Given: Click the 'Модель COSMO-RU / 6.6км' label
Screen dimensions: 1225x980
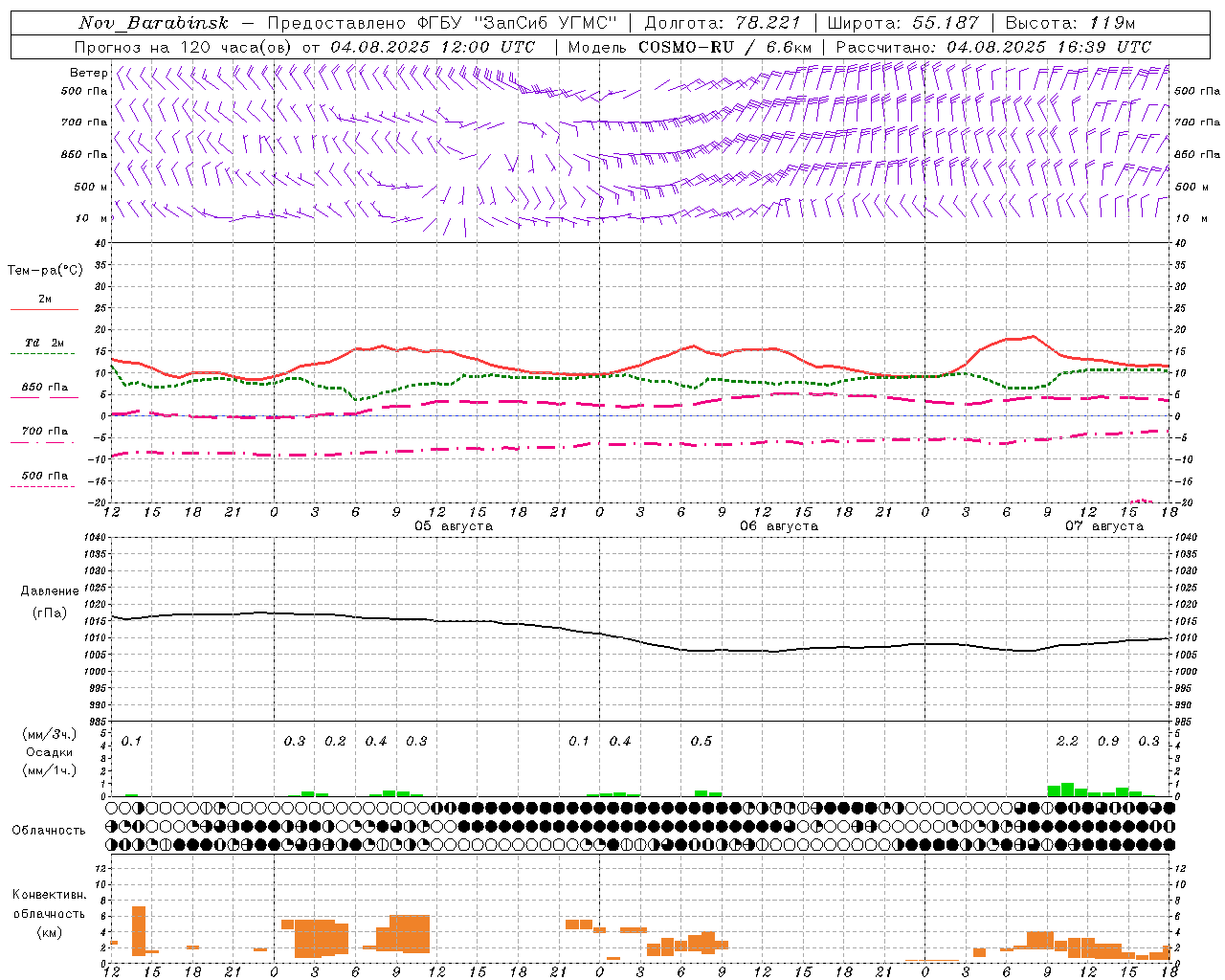Looking at the screenshot, I should [690, 47].
